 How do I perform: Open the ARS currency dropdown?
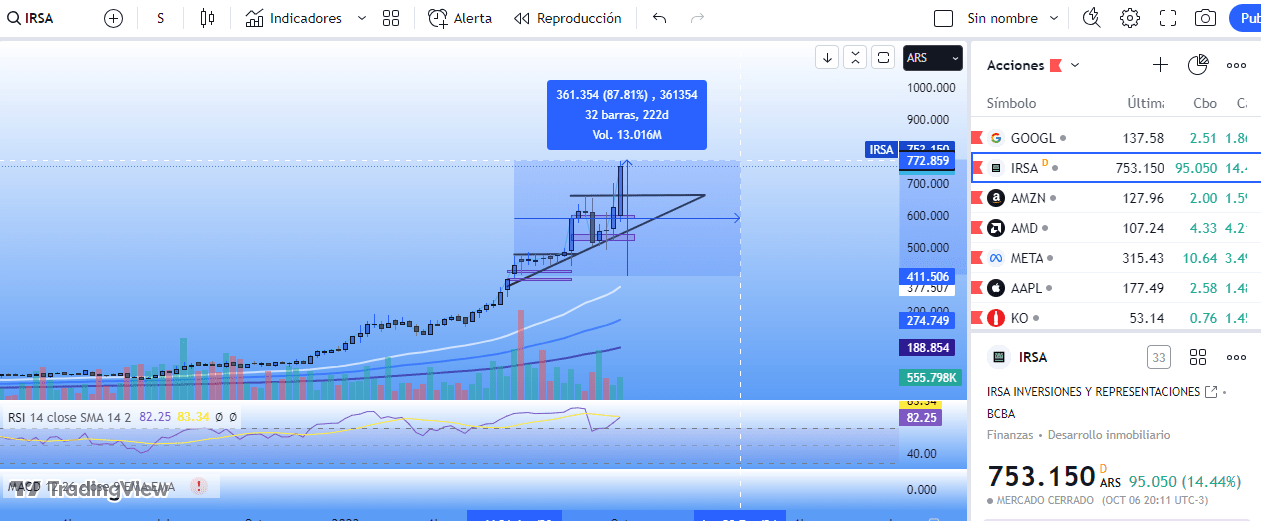(x=933, y=58)
